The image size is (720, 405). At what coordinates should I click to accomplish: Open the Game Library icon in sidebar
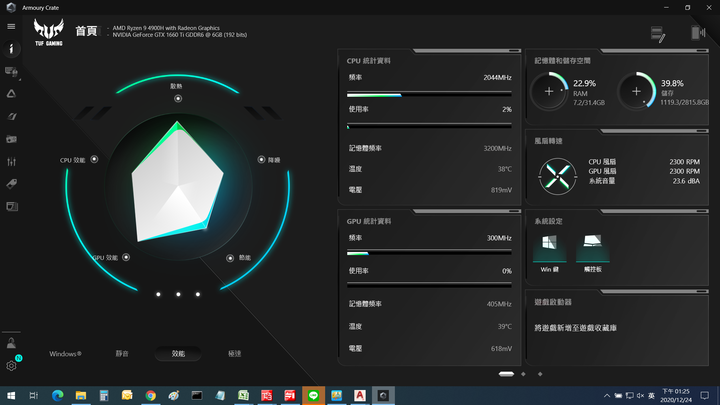point(11,139)
